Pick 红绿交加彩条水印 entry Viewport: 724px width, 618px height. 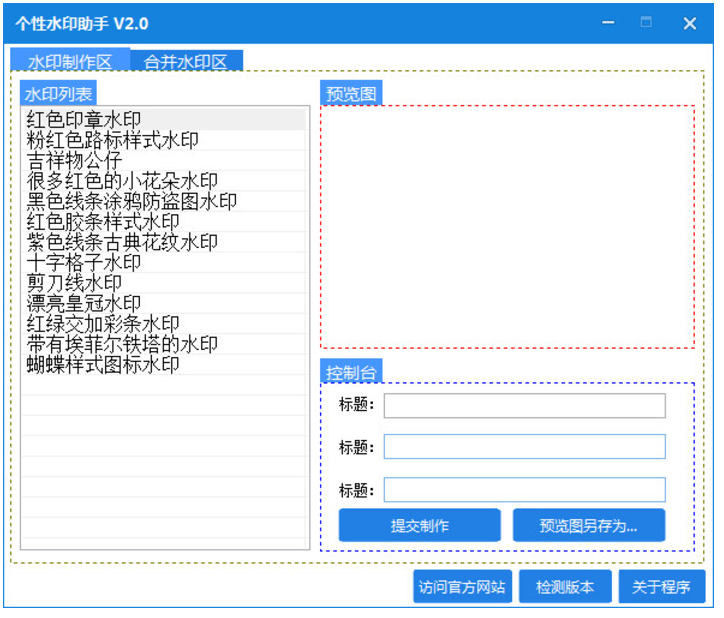coord(103,324)
